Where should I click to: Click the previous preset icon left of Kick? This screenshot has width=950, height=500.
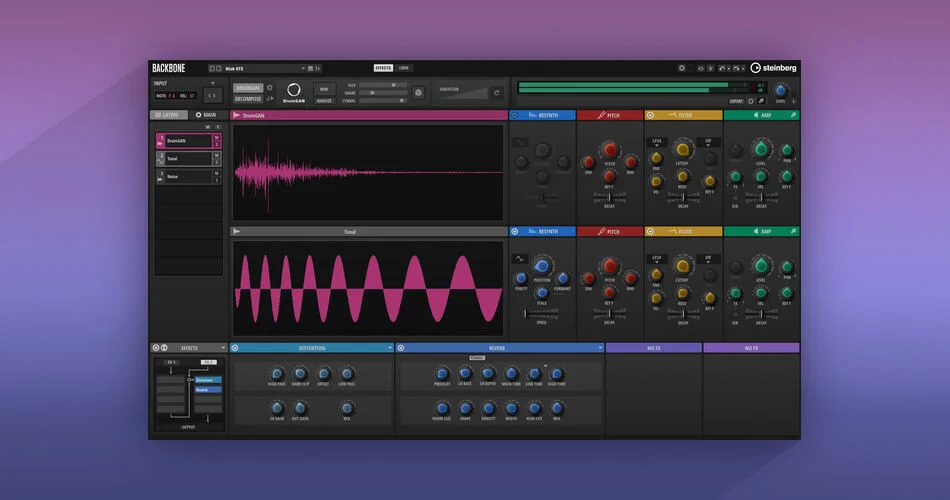pos(212,68)
